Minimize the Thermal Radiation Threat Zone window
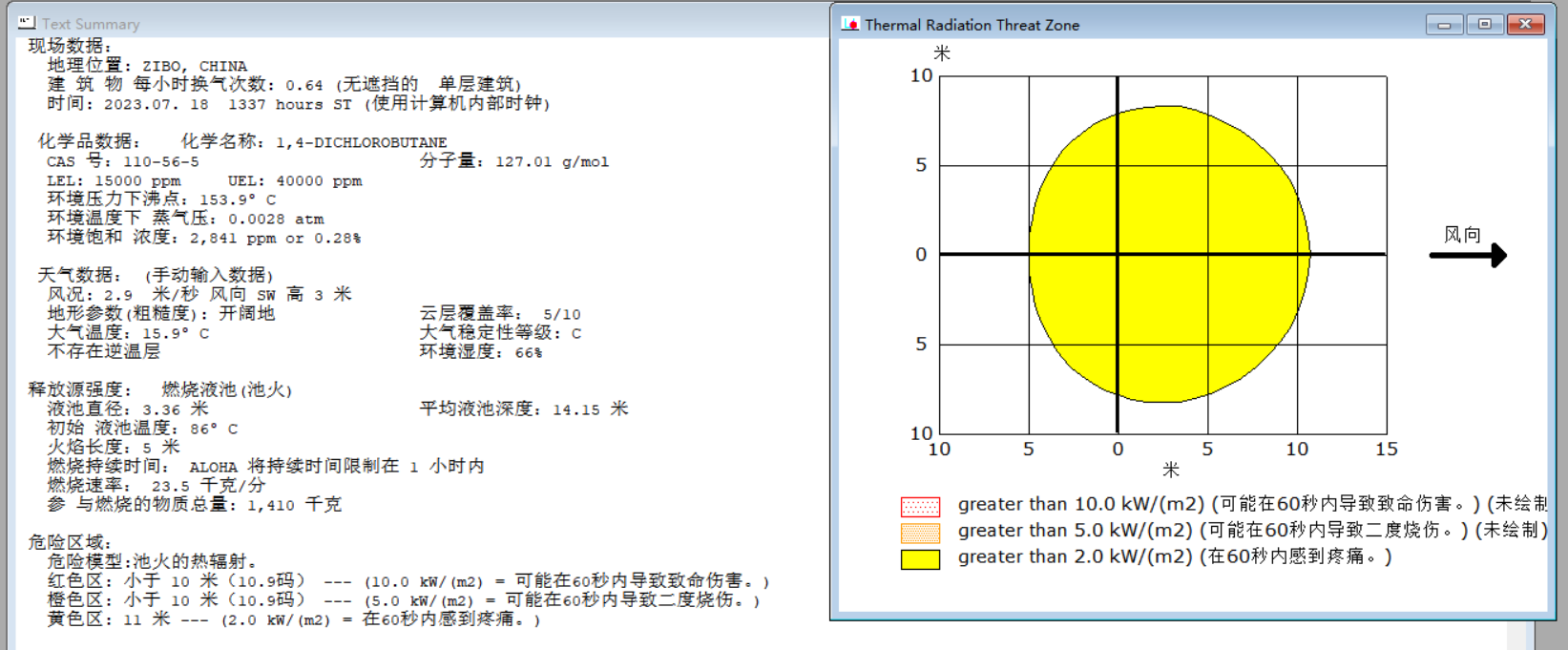The width and height of the screenshot is (1568, 650). point(1444,25)
